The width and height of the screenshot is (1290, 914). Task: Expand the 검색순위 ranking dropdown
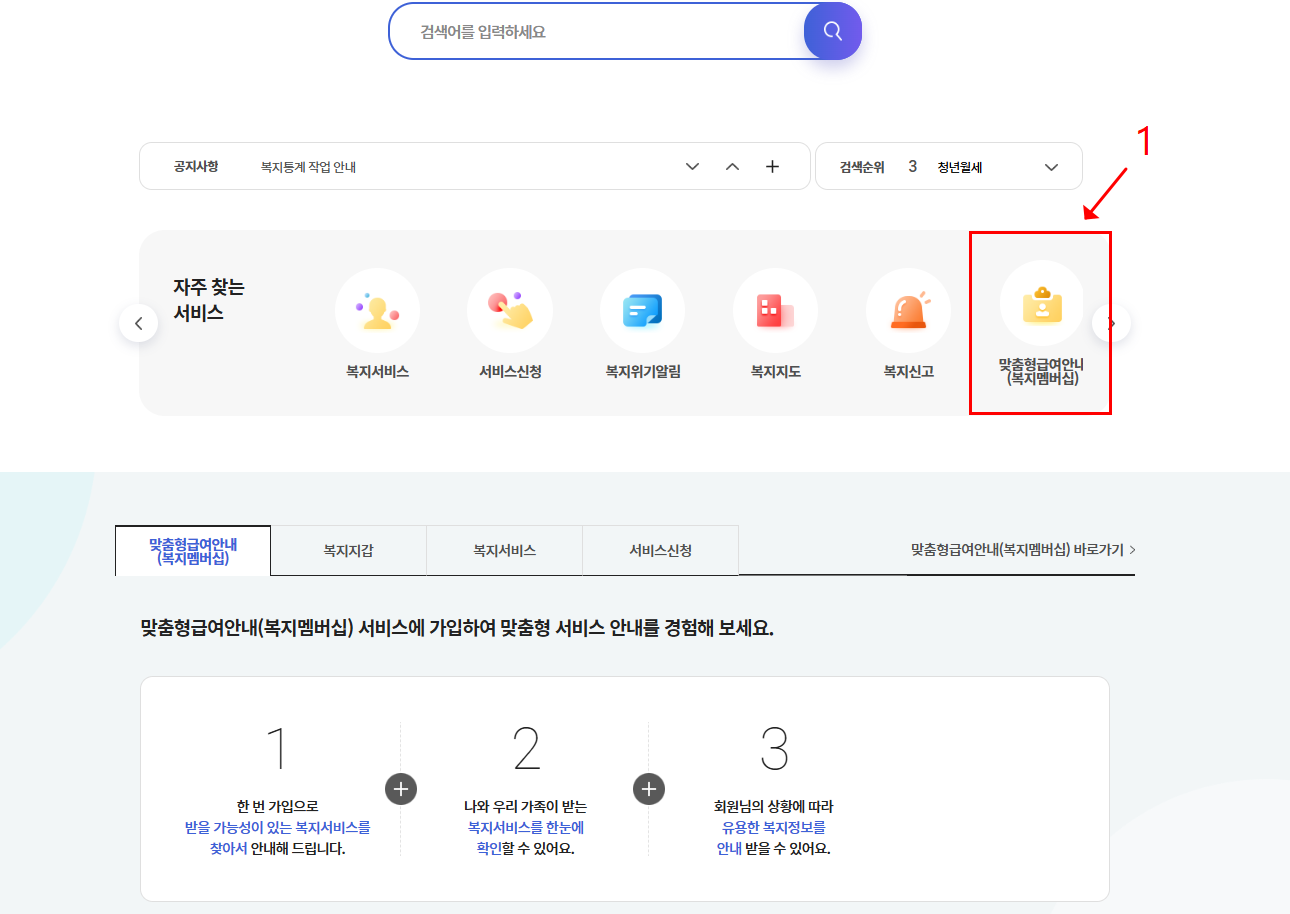click(1051, 167)
